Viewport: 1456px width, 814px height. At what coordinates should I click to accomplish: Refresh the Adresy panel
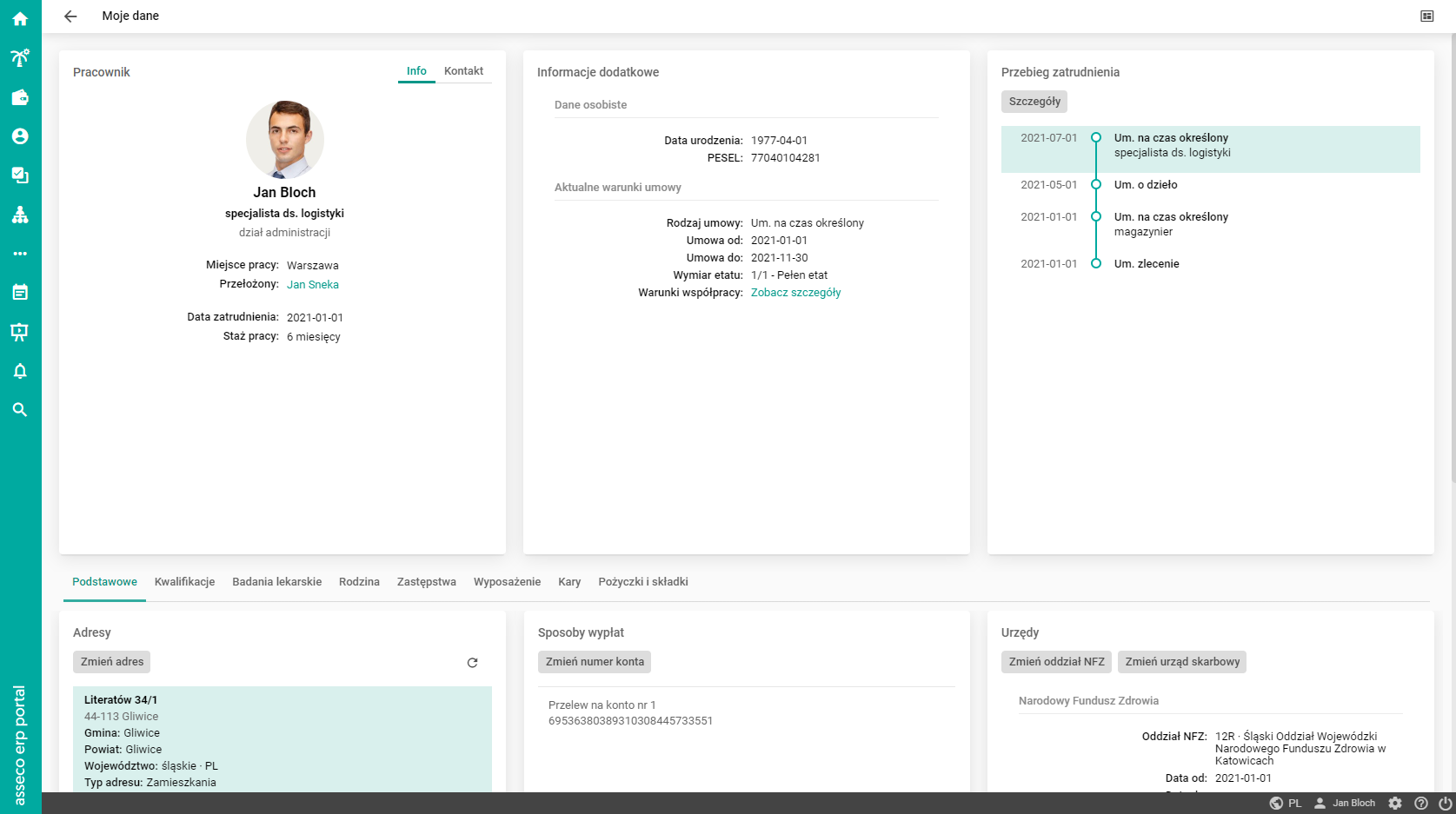(x=472, y=663)
